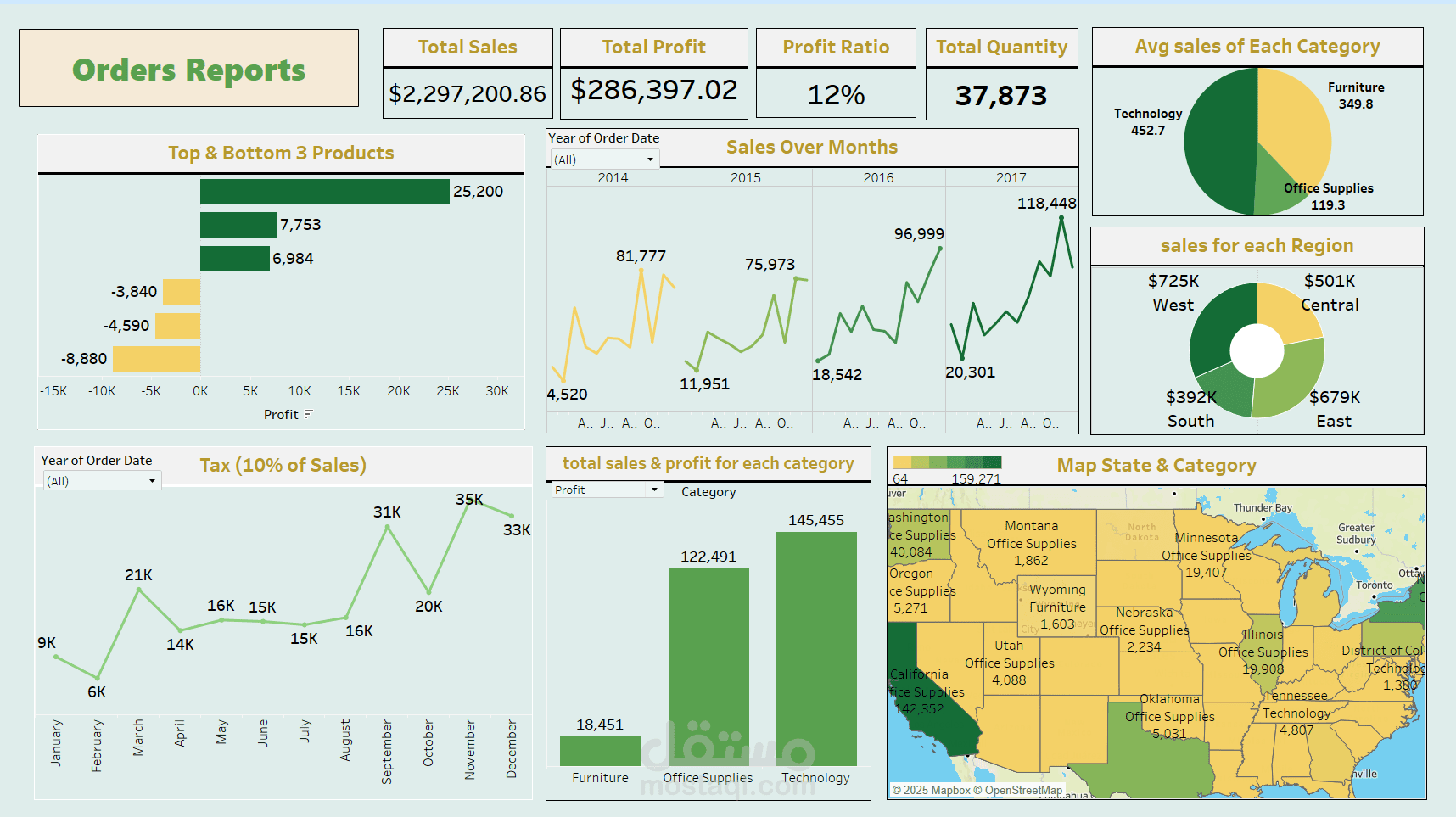Select Tennessee on the map
The width and height of the screenshot is (1456, 817).
click(x=1296, y=711)
